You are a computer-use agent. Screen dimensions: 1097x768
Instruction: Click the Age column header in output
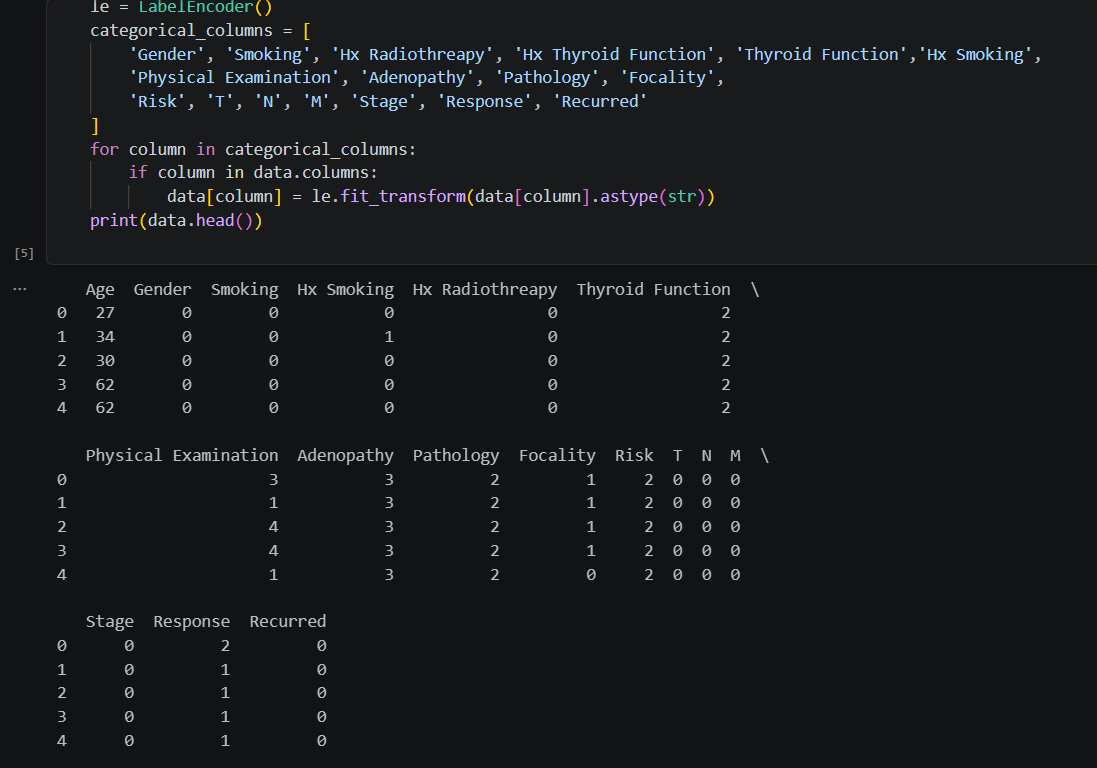click(100, 290)
